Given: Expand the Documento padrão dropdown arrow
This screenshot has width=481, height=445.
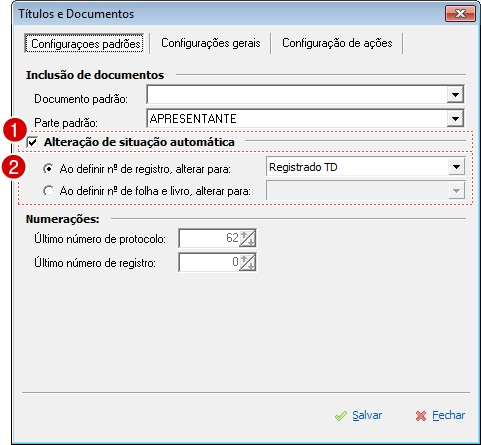Looking at the screenshot, I should click(x=455, y=95).
